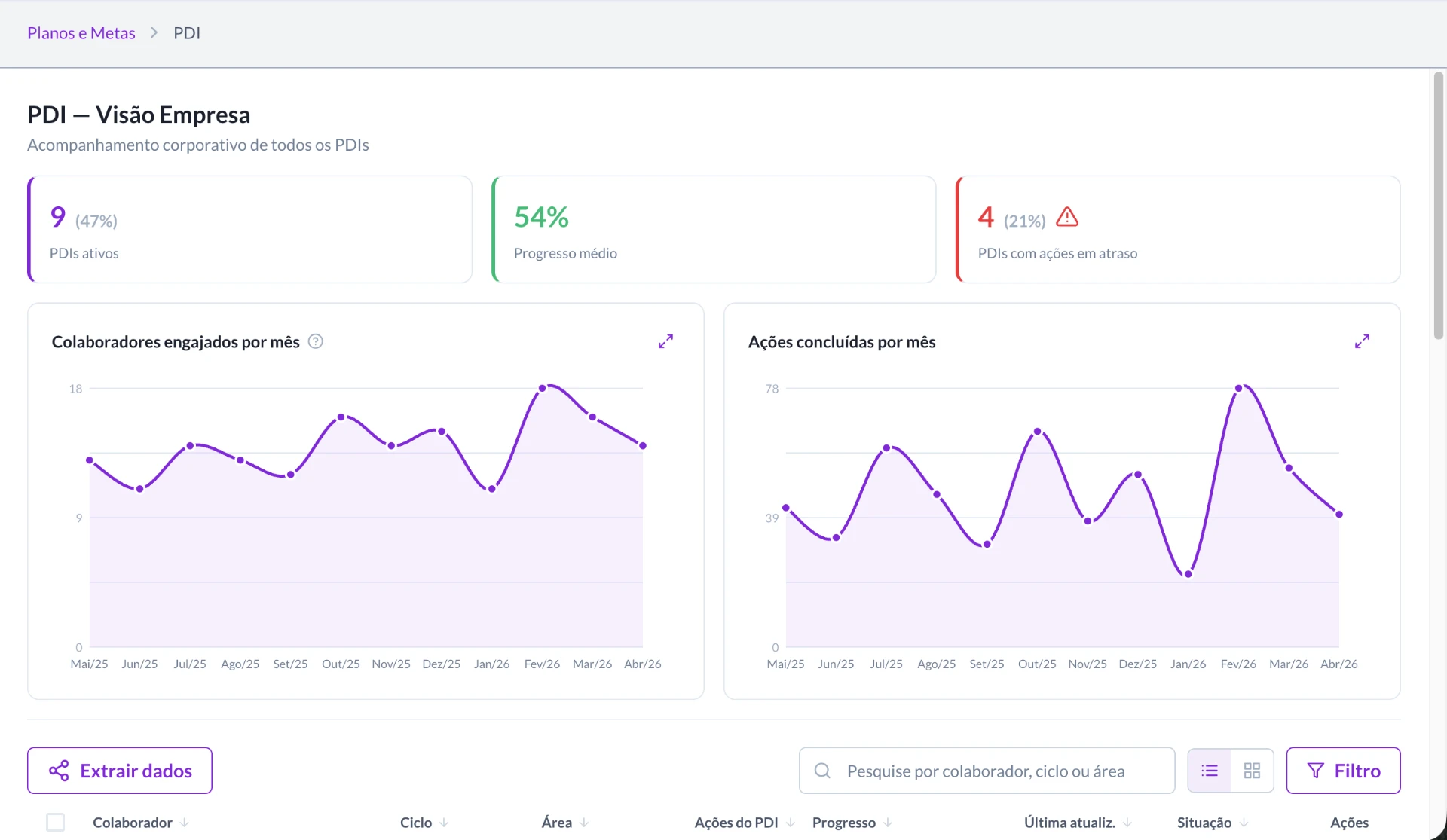Select Abr/26 data point on Ações concluídas chart
The height and width of the screenshot is (840, 1447).
pos(1339,515)
